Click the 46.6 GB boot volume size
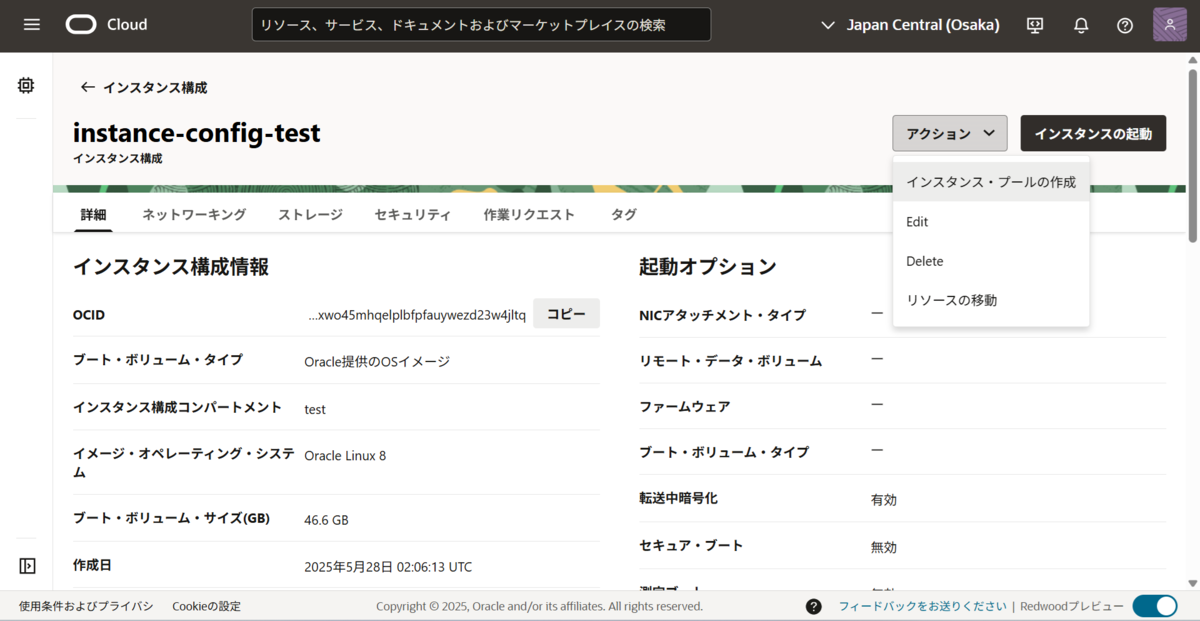This screenshot has width=1200, height=621. [x=326, y=520]
